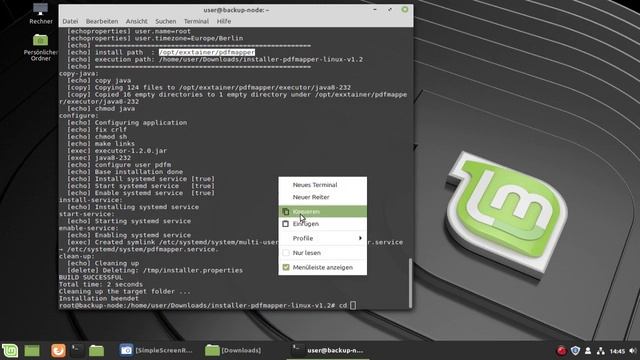Click the terminal vertical scrollbar thumb
Image resolution: width=640 pixels, height=360 pixels.
coord(410,283)
